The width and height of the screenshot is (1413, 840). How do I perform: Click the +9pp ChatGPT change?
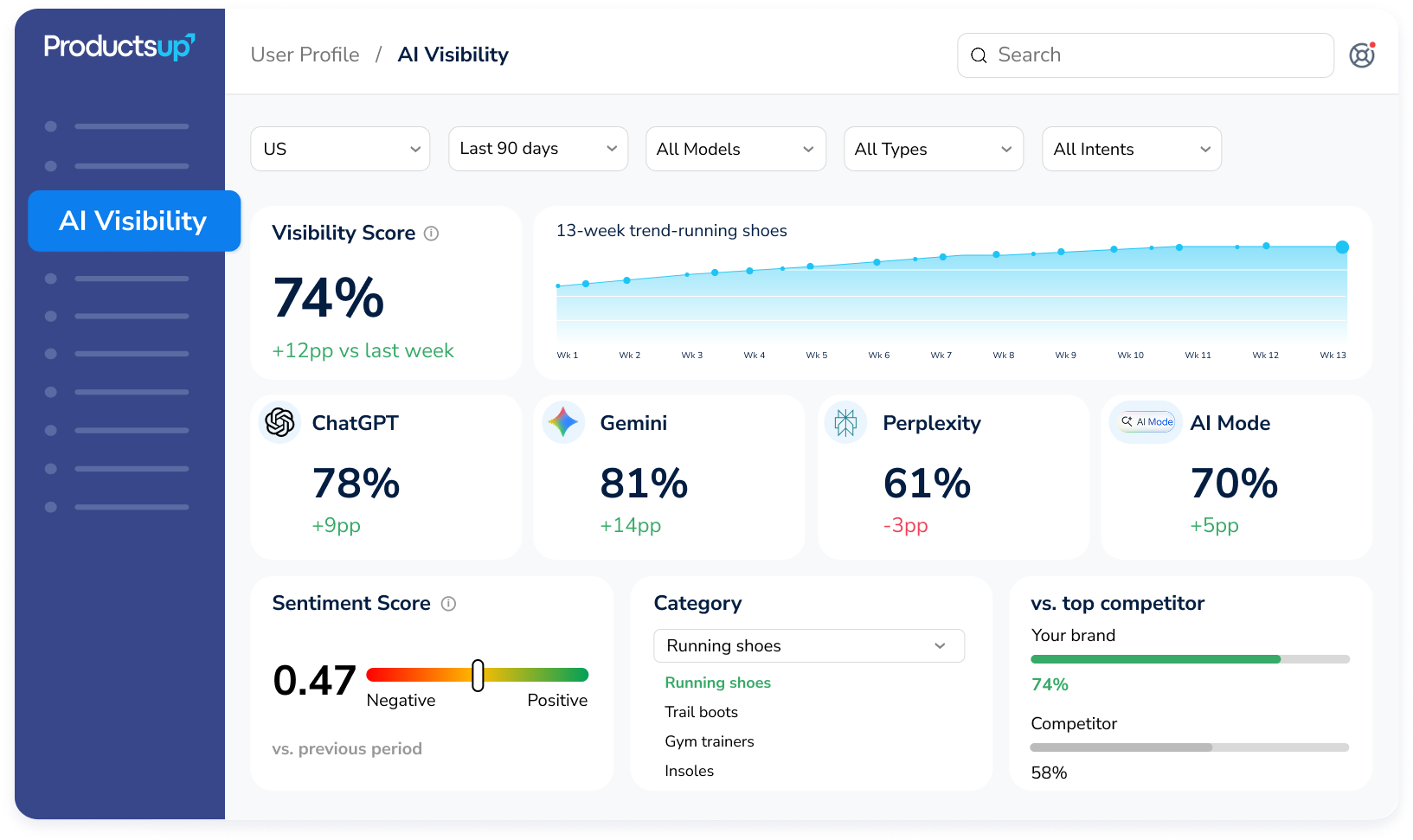coord(336,526)
